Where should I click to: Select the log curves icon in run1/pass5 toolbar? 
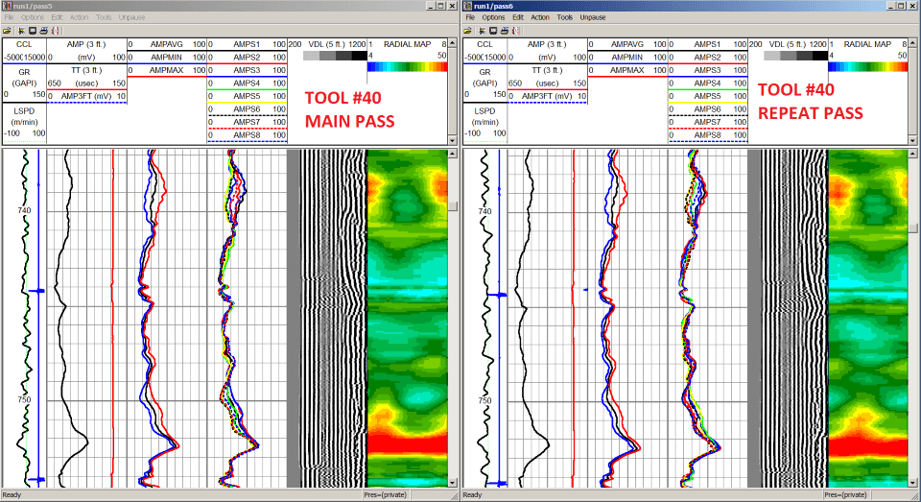click(56, 31)
